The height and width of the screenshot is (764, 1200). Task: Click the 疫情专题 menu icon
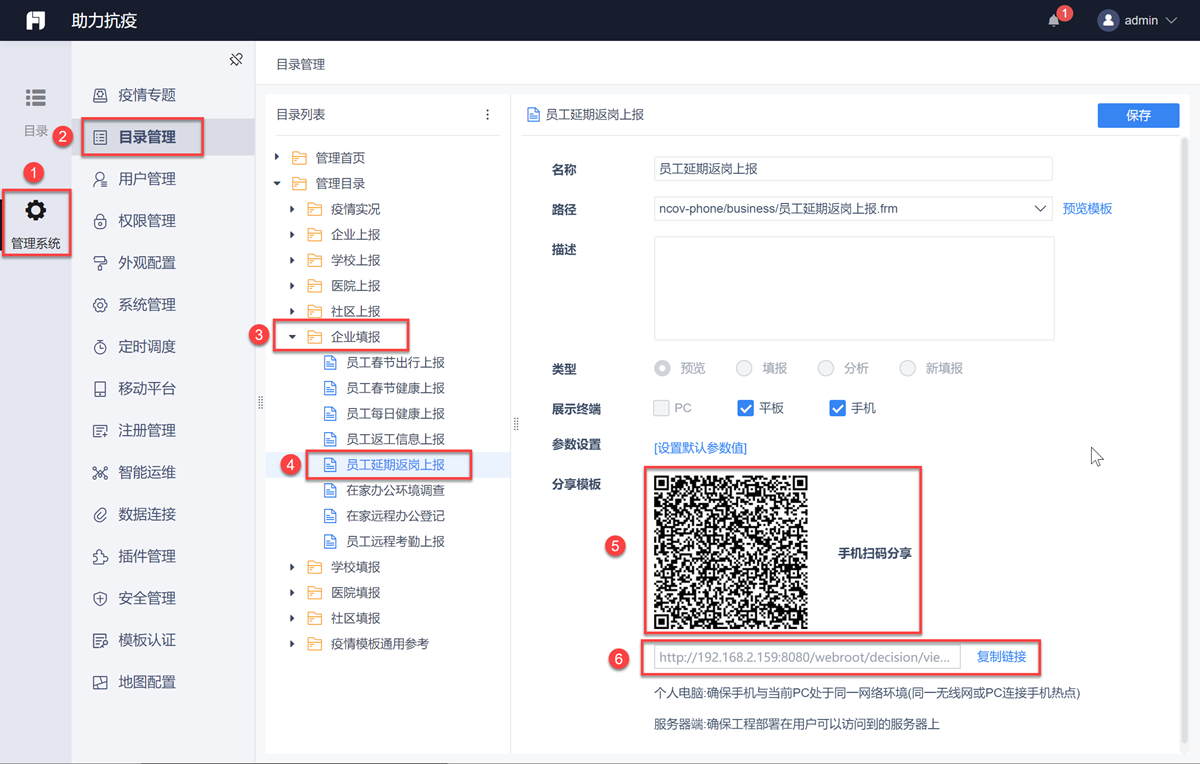[x=100, y=95]
